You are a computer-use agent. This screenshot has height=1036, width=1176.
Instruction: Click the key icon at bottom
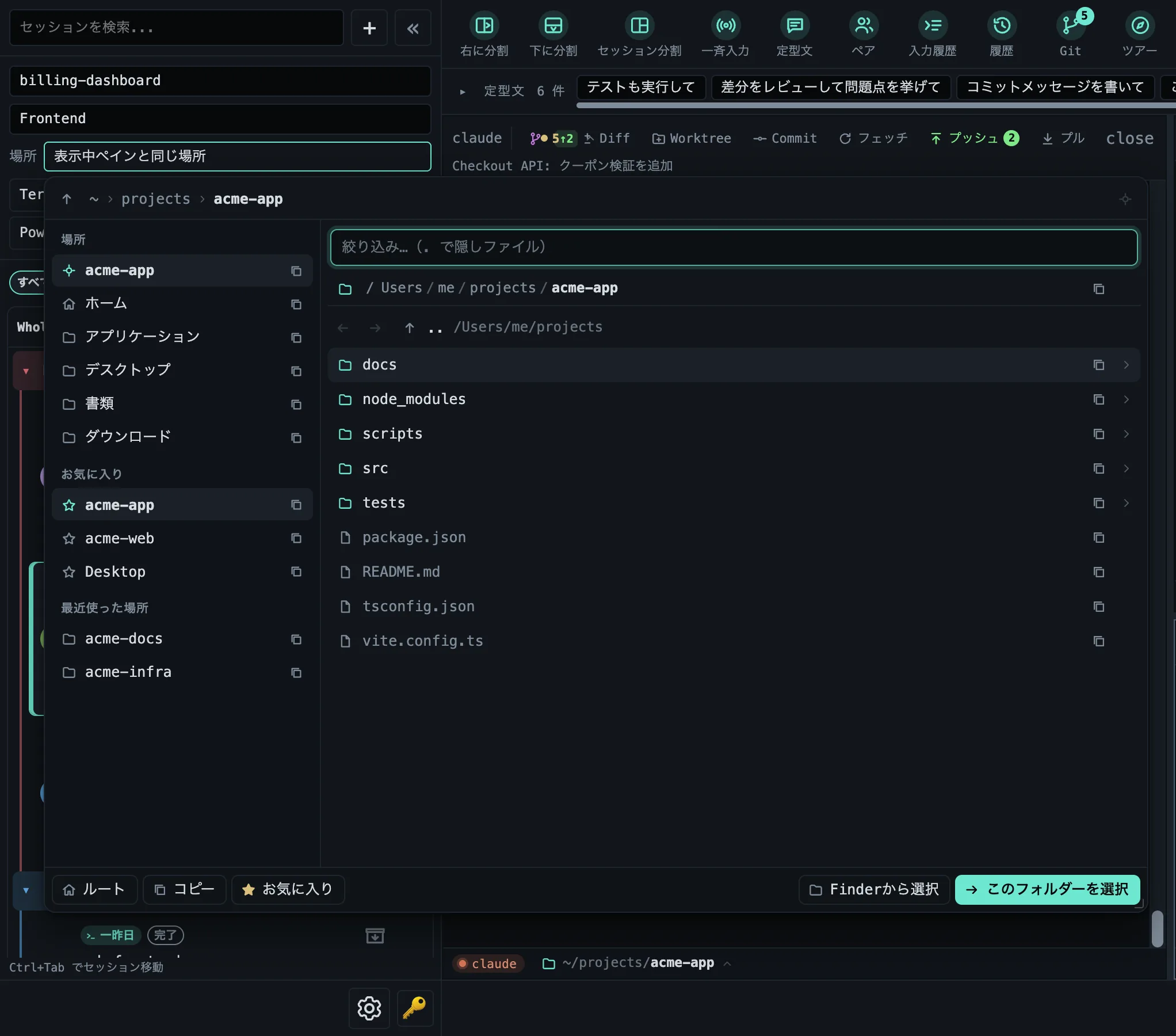click(x=414, y=1008)
